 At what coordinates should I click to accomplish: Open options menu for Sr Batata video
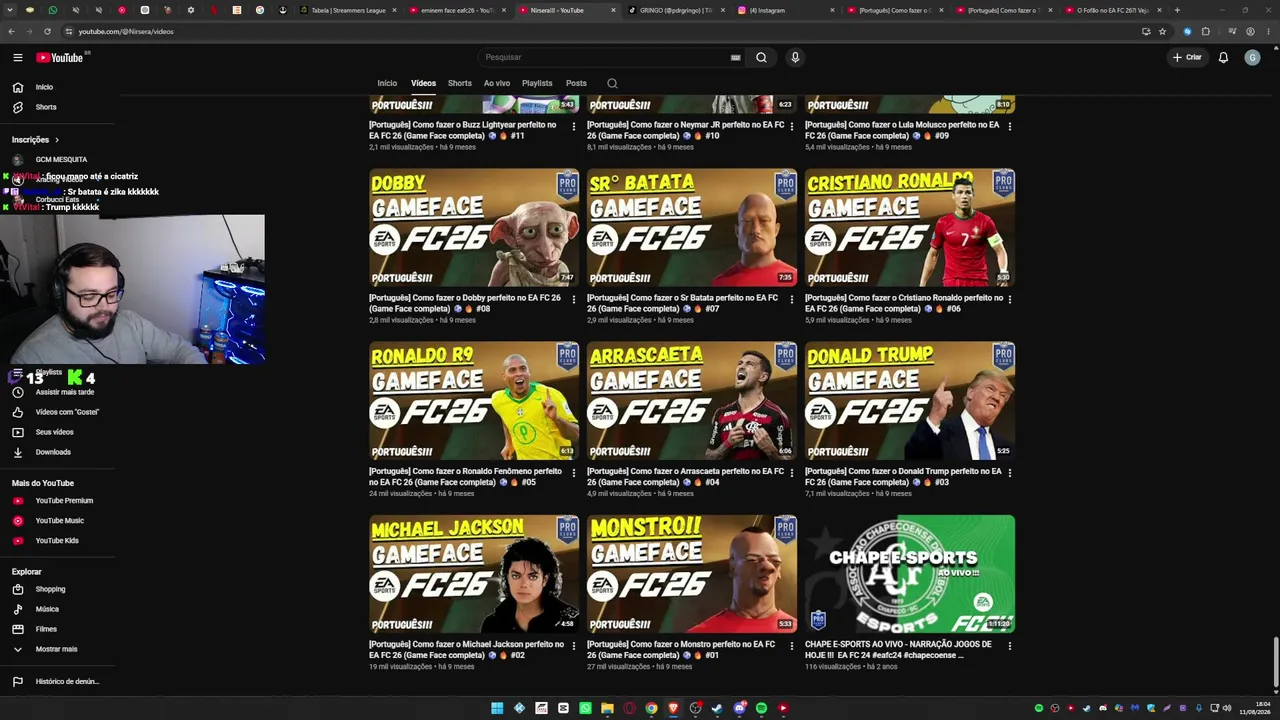tap(792, 300)
